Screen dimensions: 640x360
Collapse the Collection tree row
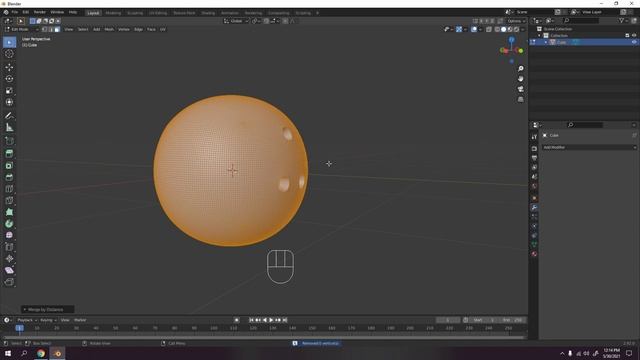[539, 36]
